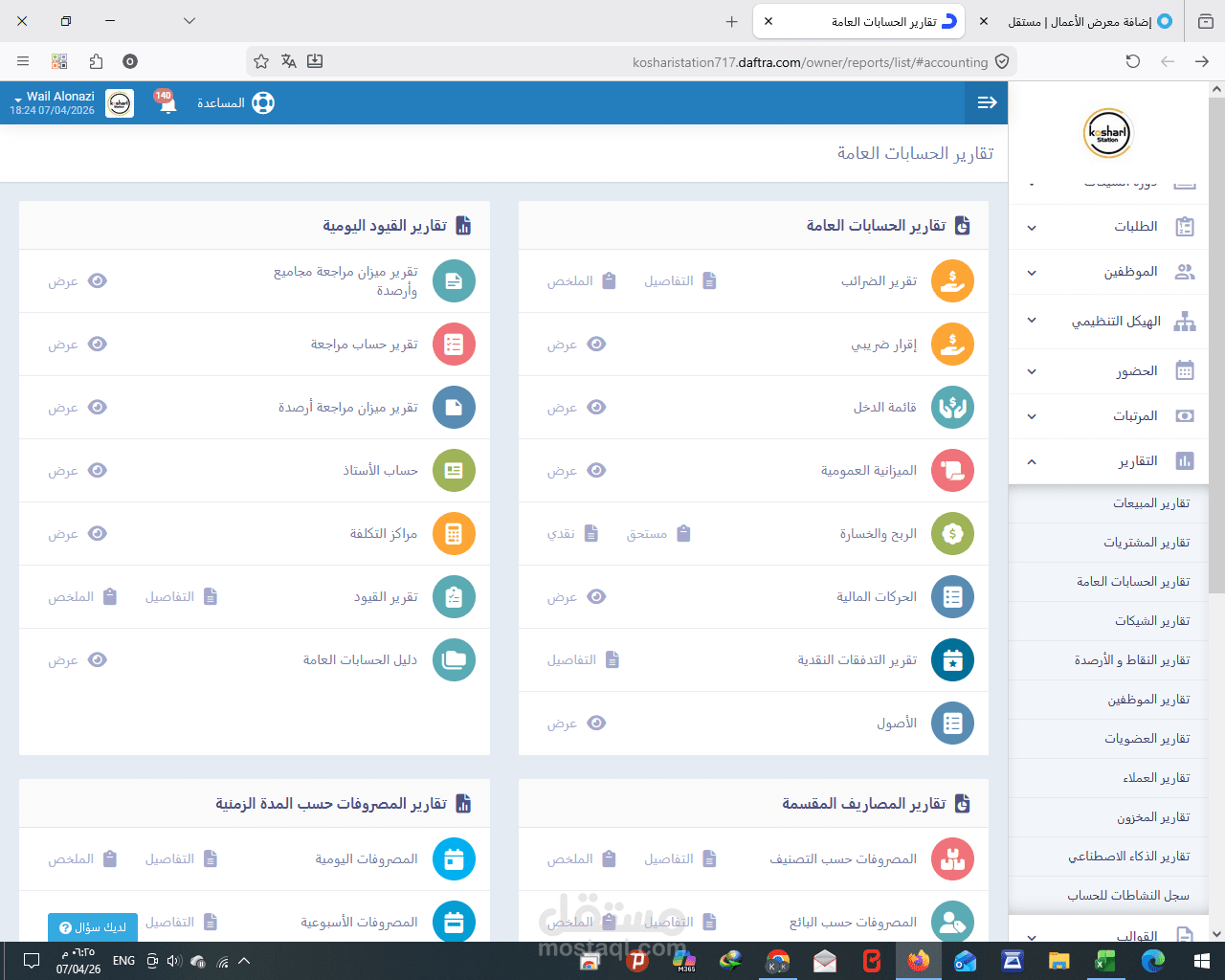View (عرض) the tax declaration report

point(576,345)
